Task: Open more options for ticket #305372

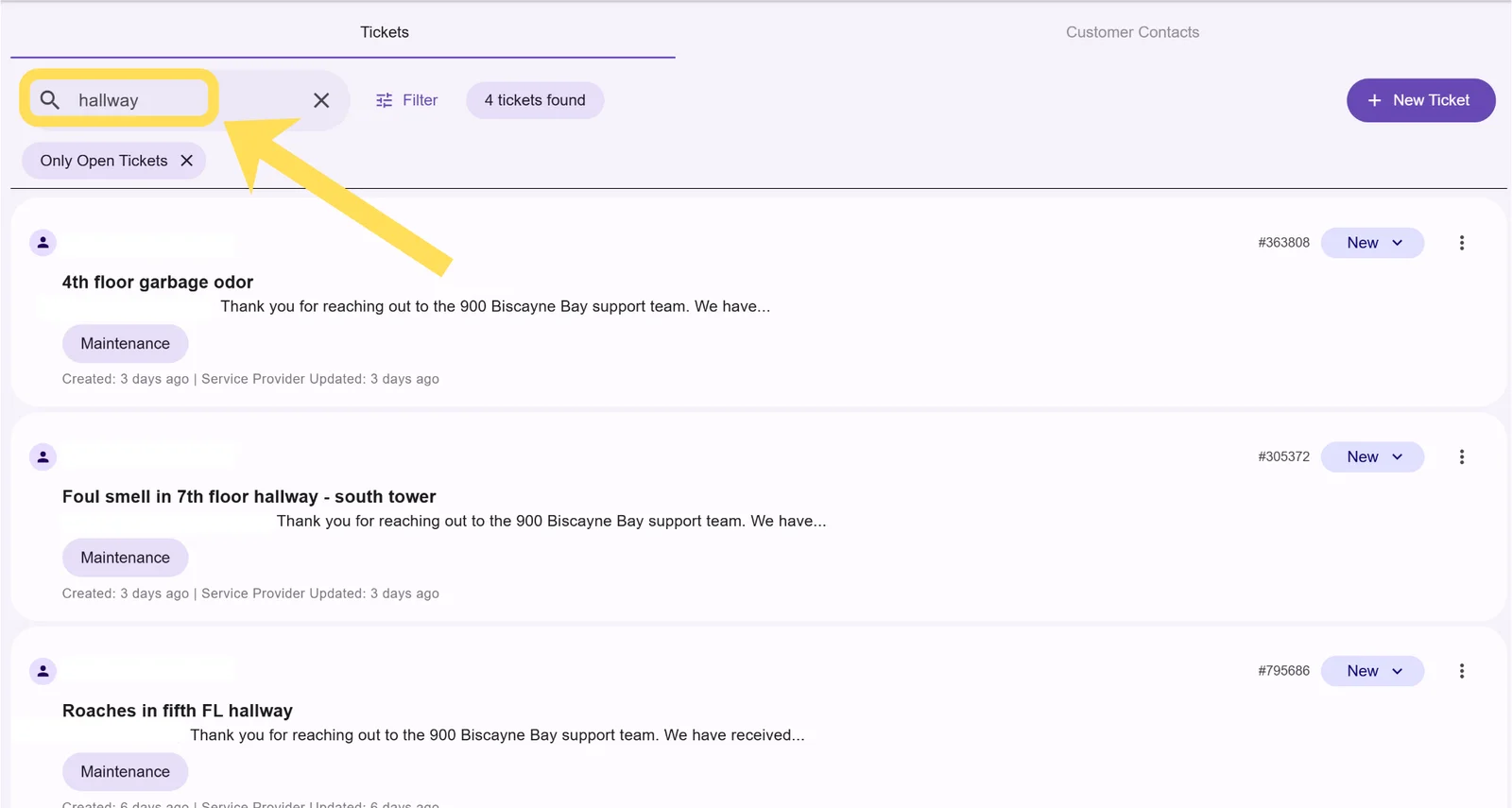Action: [x=1462, y=456]
